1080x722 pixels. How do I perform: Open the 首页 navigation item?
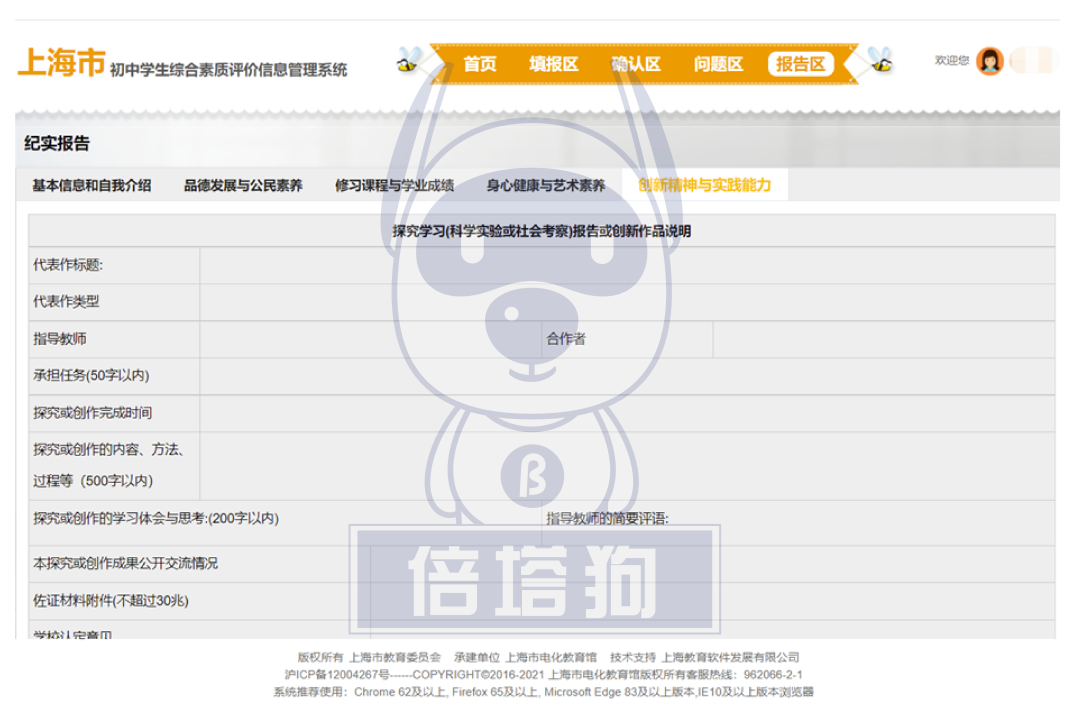480,64
